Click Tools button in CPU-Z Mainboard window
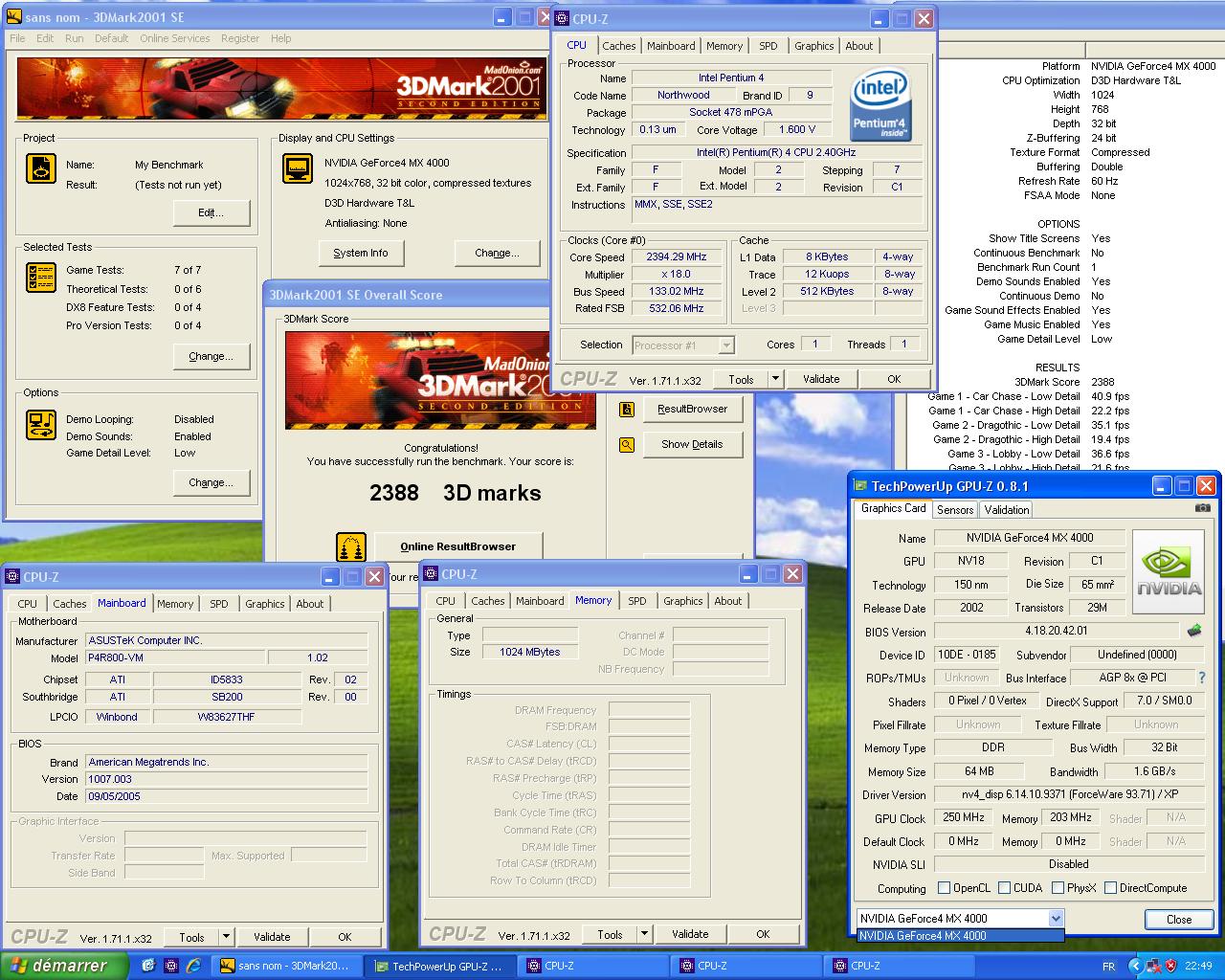 tap(191, 937)
